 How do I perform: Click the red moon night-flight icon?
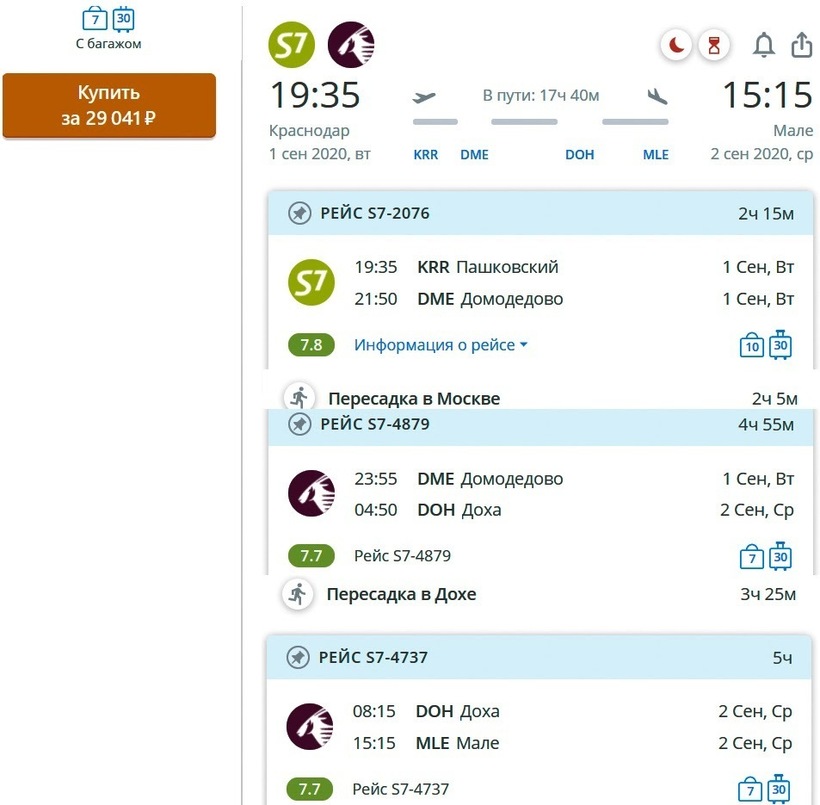677,45
